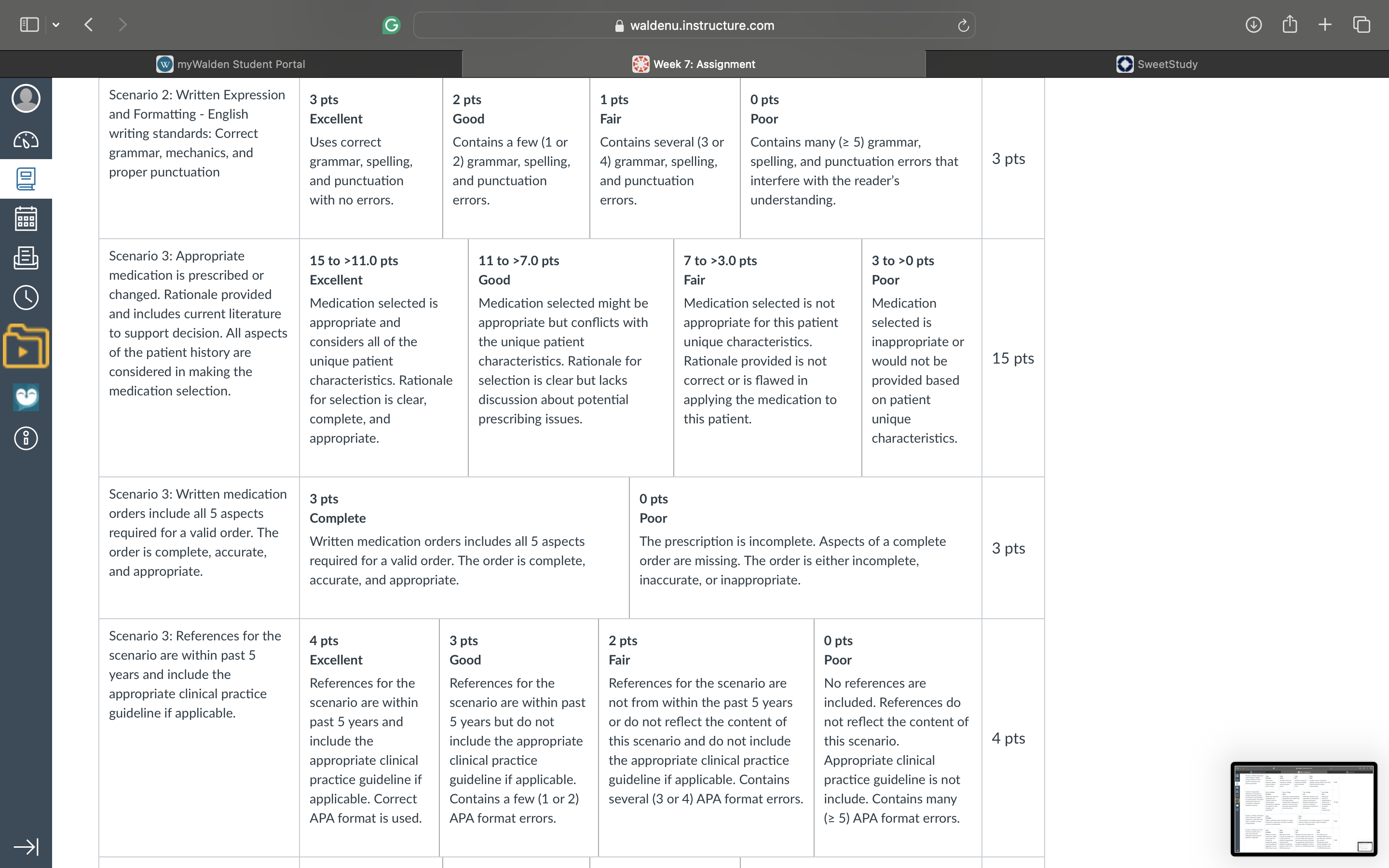The image size is (1389, 868).
Task: Open the screenshot preview thumbnail
Action: [1304, 810]
